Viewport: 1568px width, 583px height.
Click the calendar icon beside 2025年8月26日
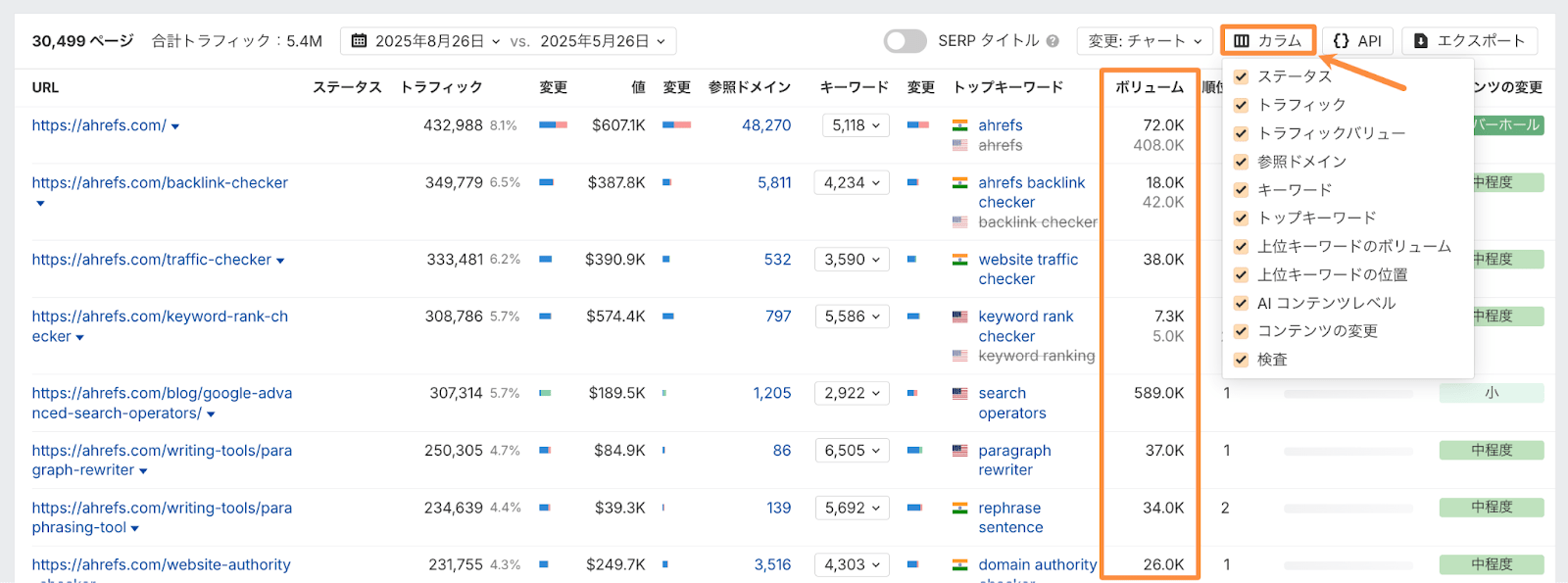click(x=360, y=41)
